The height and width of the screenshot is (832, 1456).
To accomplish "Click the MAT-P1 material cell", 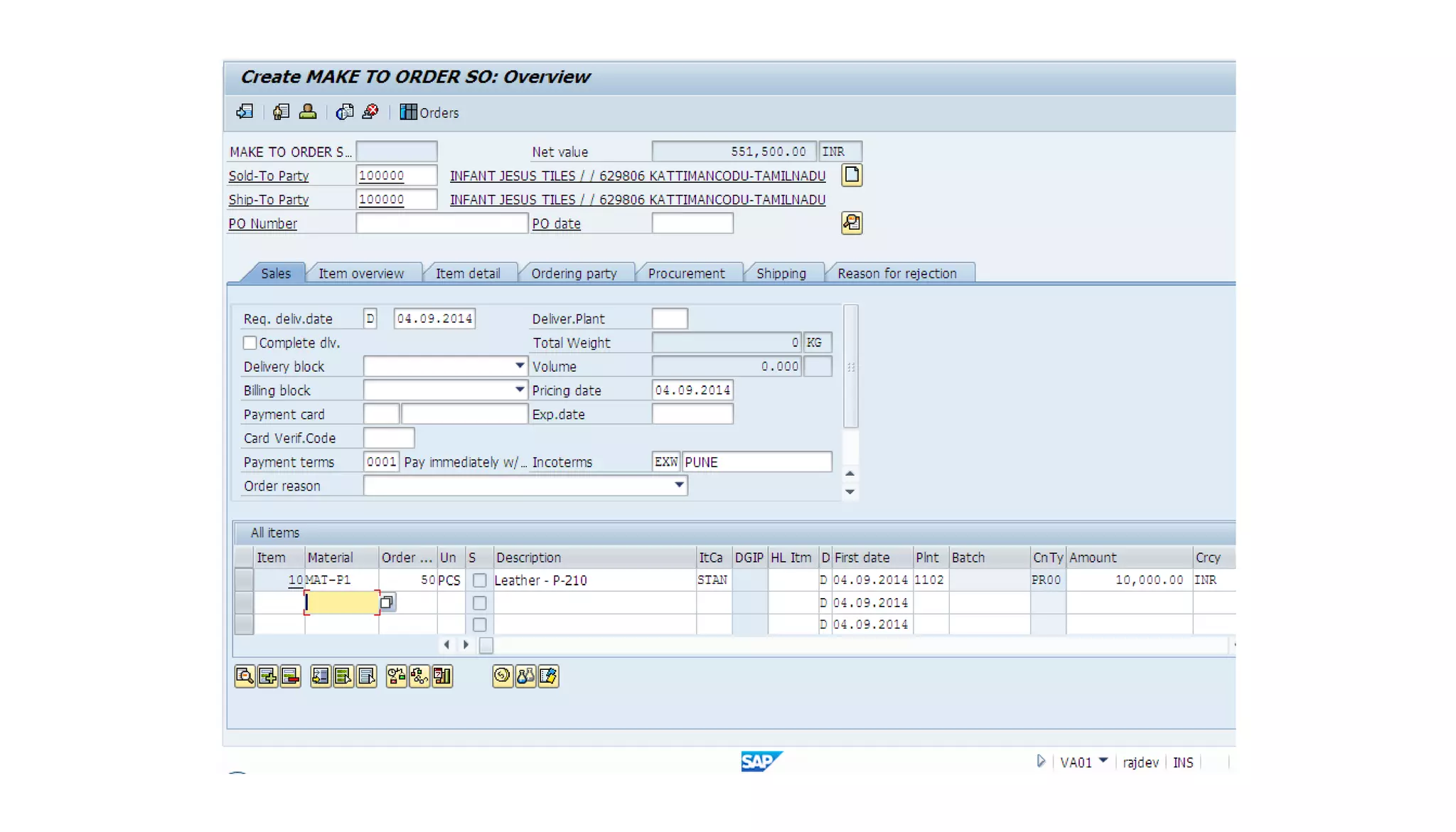I will point(341,580).
